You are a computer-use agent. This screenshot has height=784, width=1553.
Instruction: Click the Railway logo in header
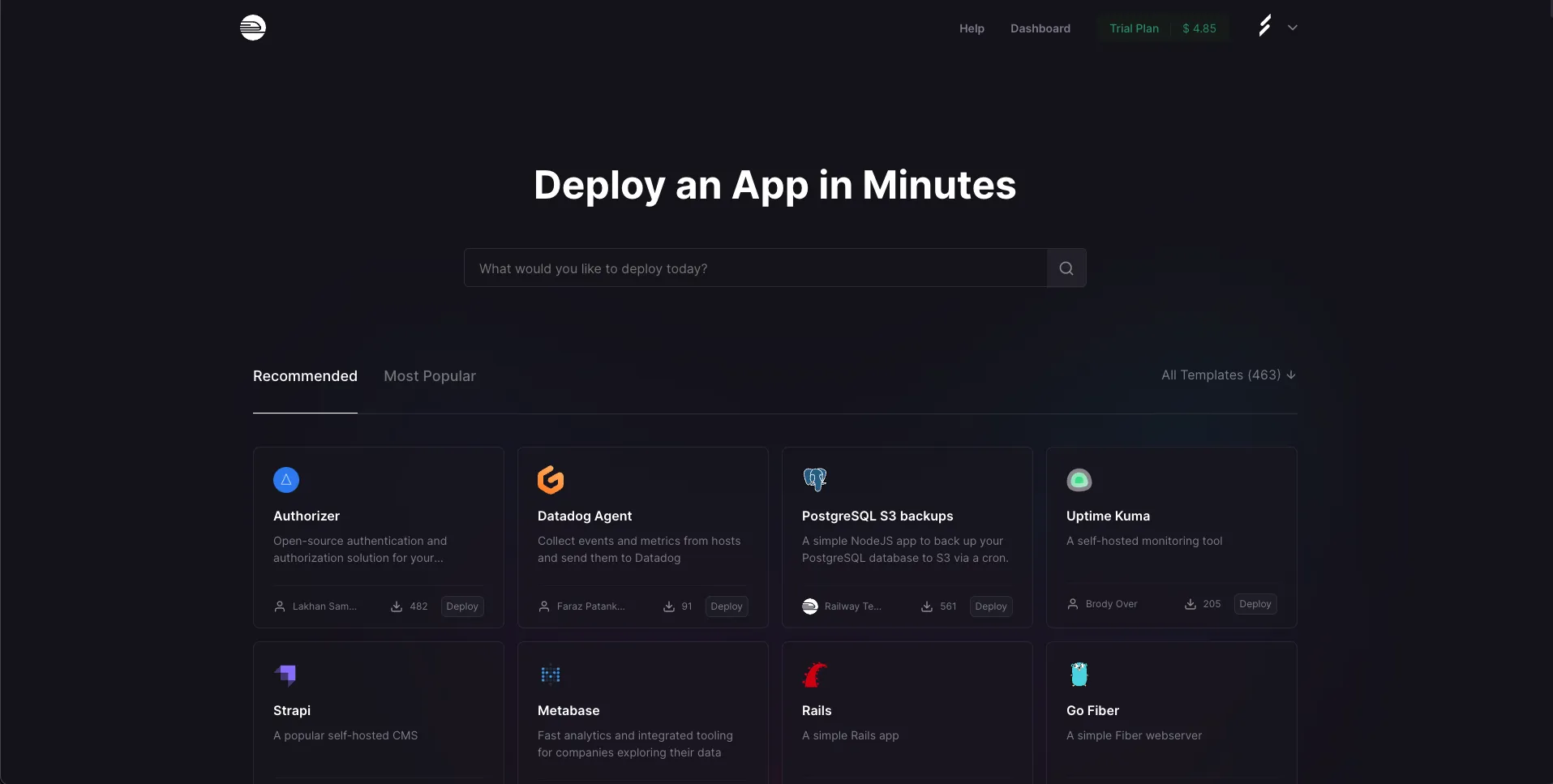point(253,28)
